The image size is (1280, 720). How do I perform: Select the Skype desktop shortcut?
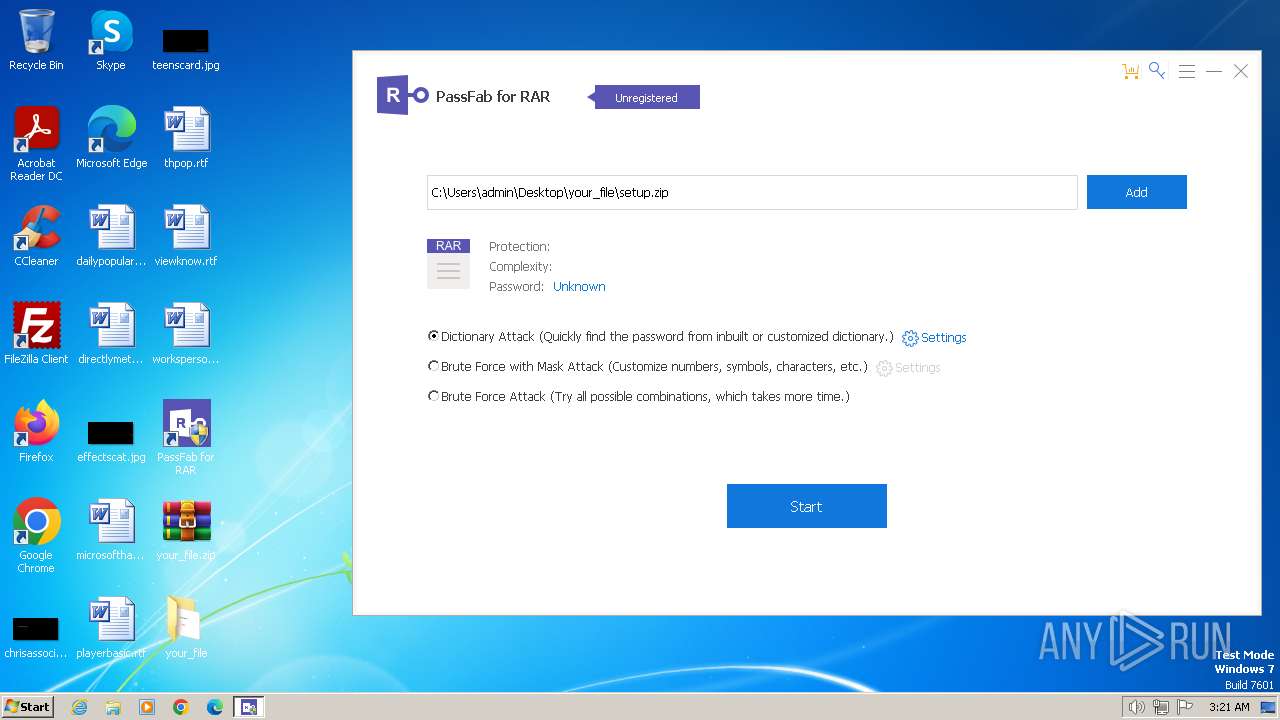click(111, 41)
